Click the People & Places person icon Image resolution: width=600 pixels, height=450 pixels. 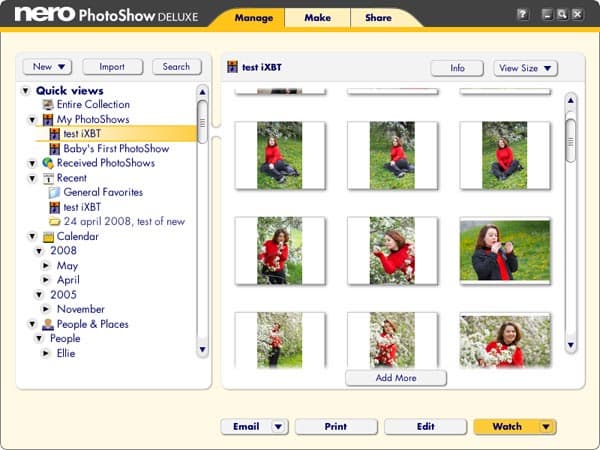[x=48, y=324]
